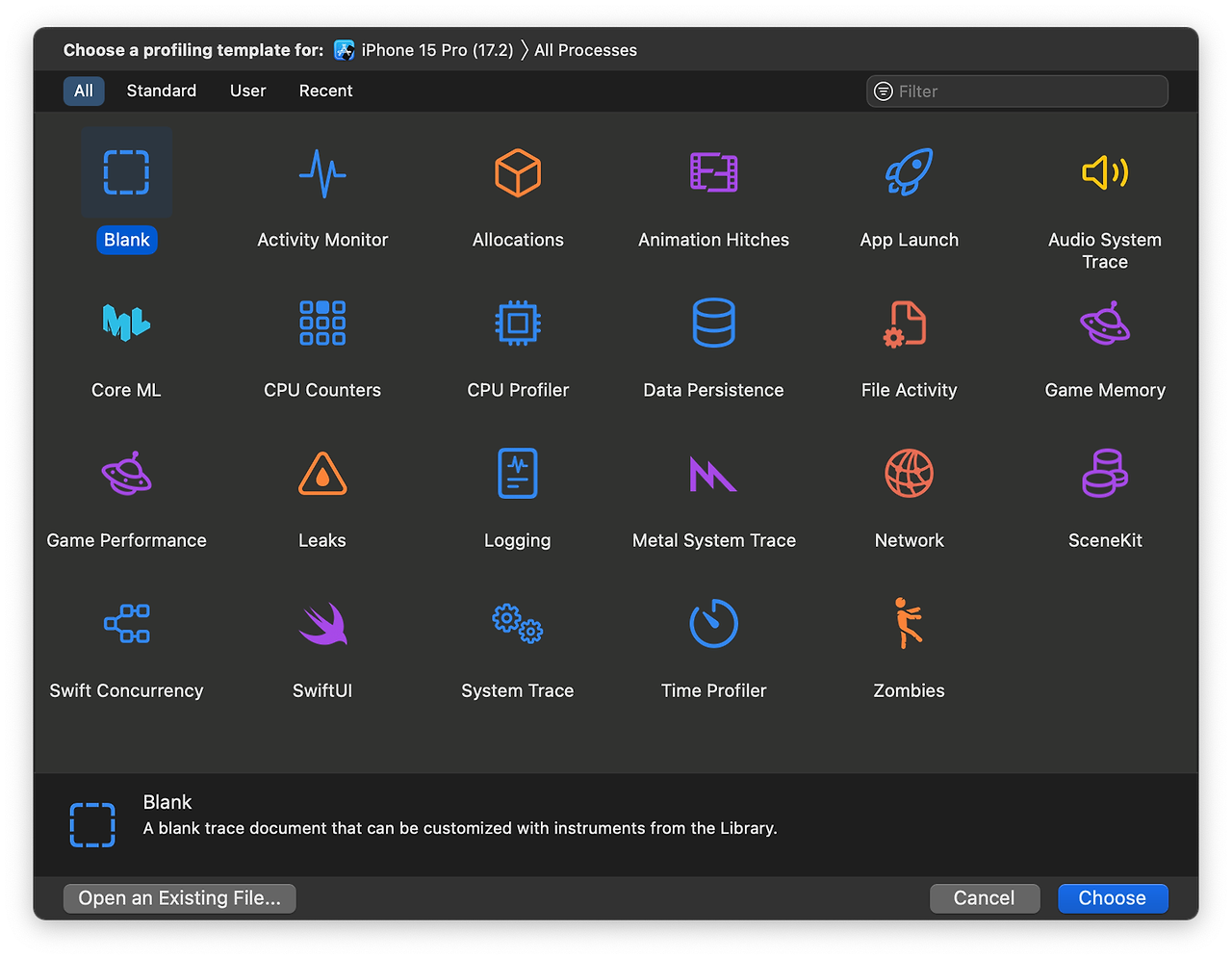
Task: Select the Swift Concurrency icon
Action: pyautogui.click(x=126, y=623)
